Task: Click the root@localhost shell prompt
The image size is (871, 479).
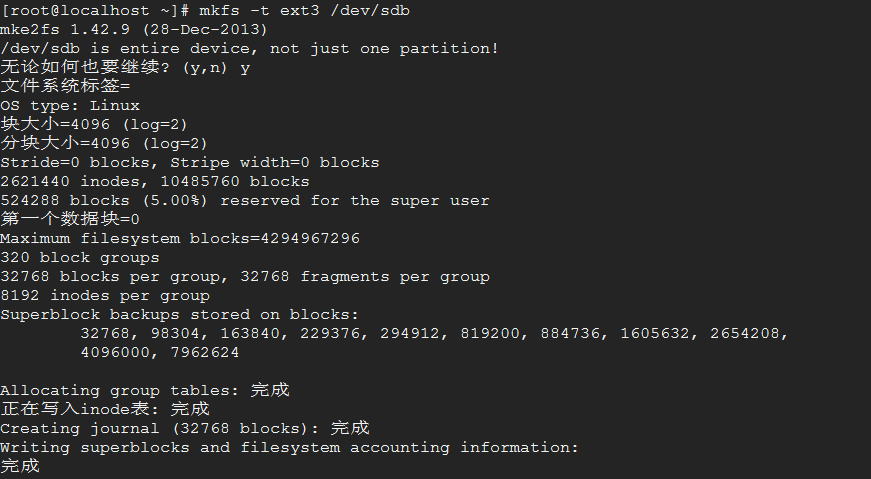Action: (96, 11)
